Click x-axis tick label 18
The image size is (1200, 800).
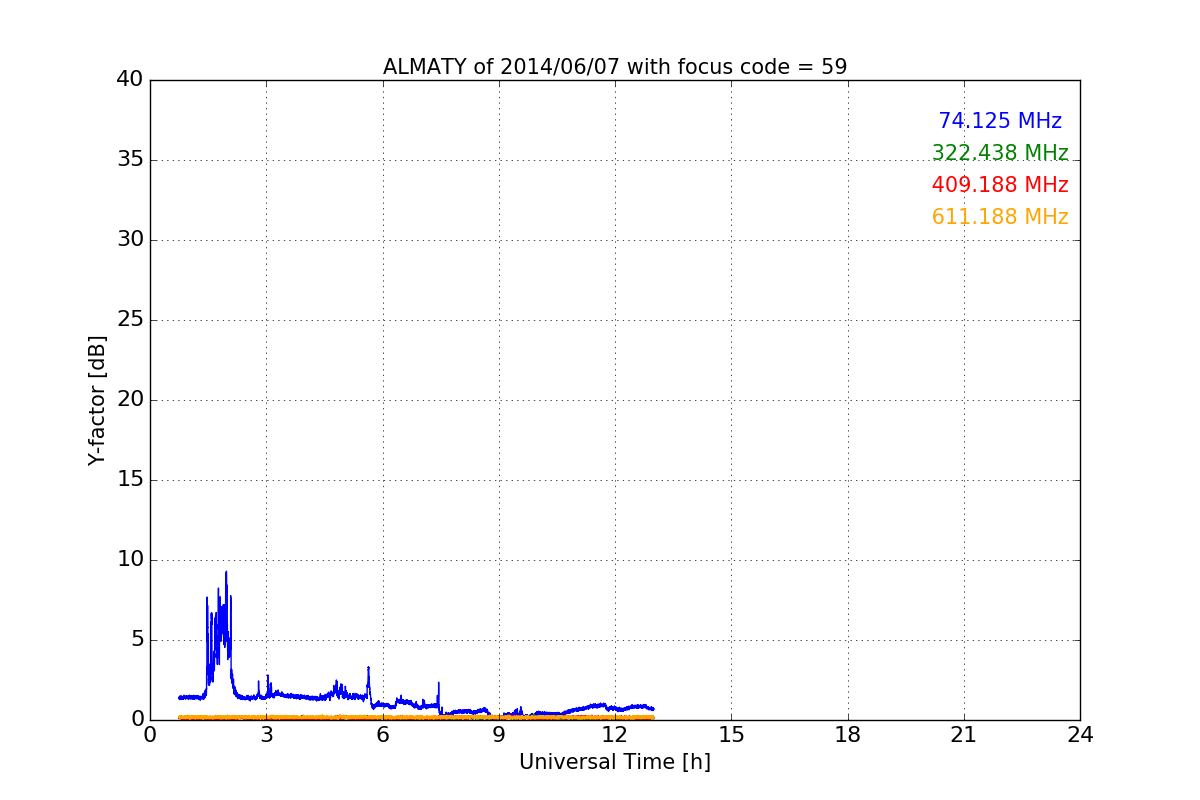(x=848, y=735)
